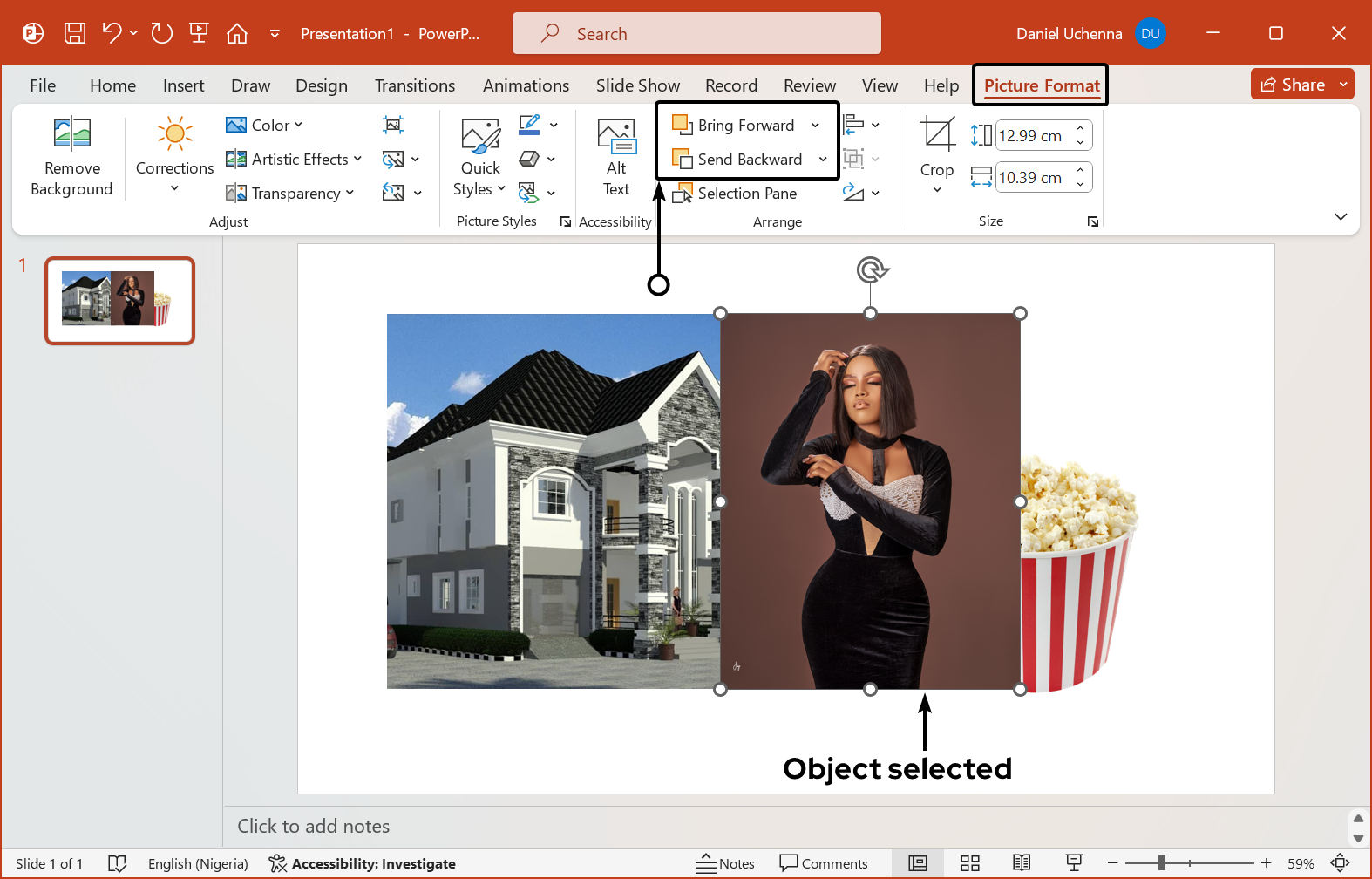Click the Save icon in title bar
1372x879 pixels.
click(75, 33)
